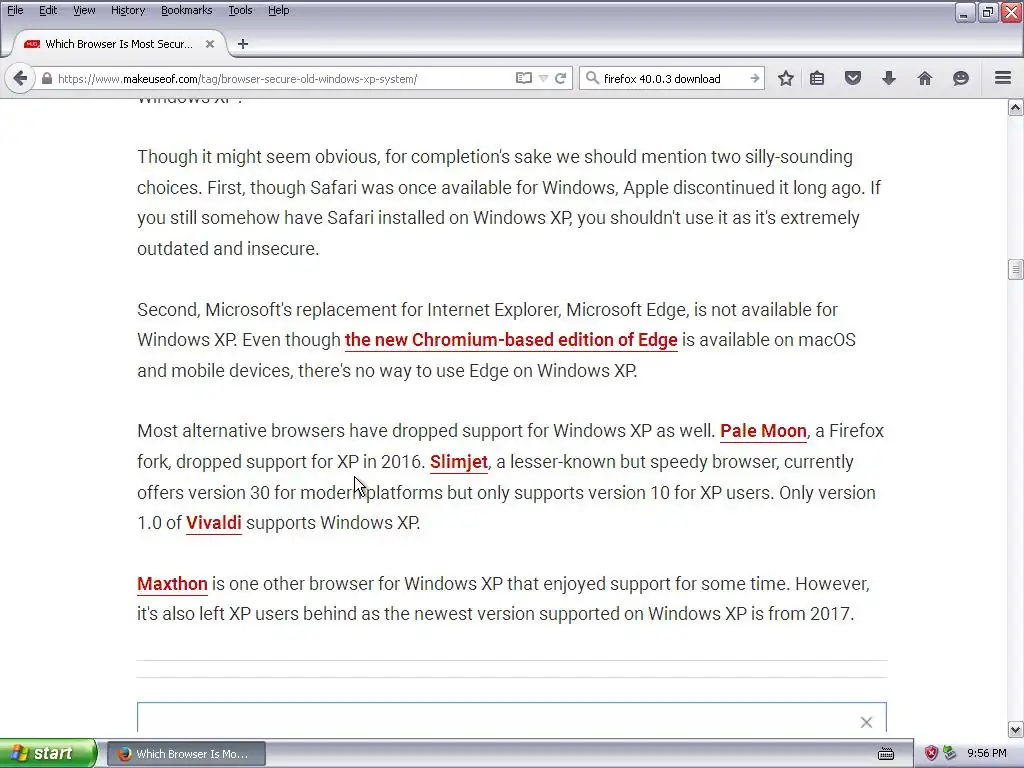This screenshot has width=1024, height=768.
Task: Close the 'Which Browser Is Most Secur...' tab
Action: click(210, 44)
